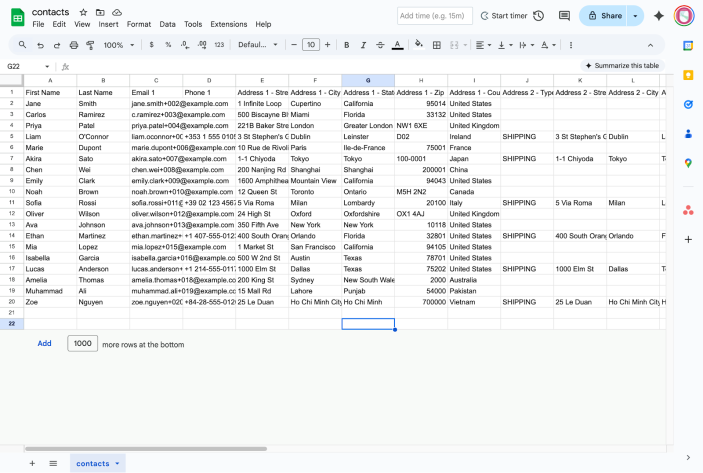Image resolution: width=703 pixels, height=473 pixels.
Task: Toggle strikethrough formatting
Action: [379, 45]
